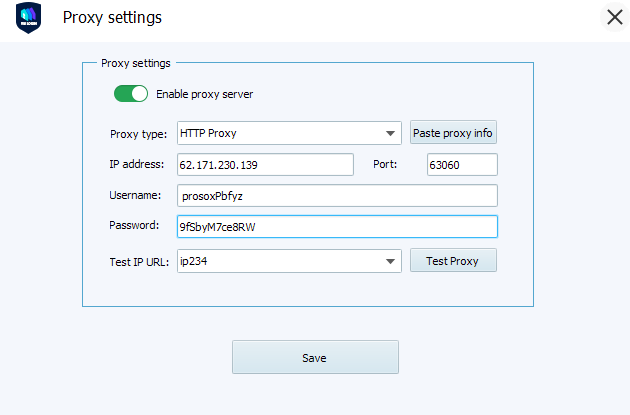Save the proxy configuration
Image resolution: width=630 pixels, height=415 pixels.
[315, 357]
